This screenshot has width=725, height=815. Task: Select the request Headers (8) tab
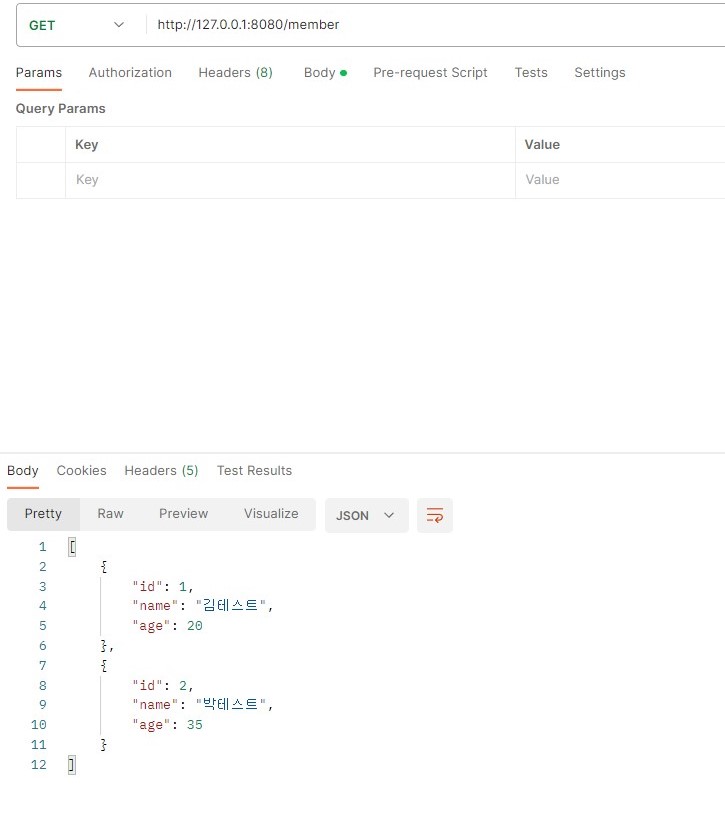pos(235,73)
